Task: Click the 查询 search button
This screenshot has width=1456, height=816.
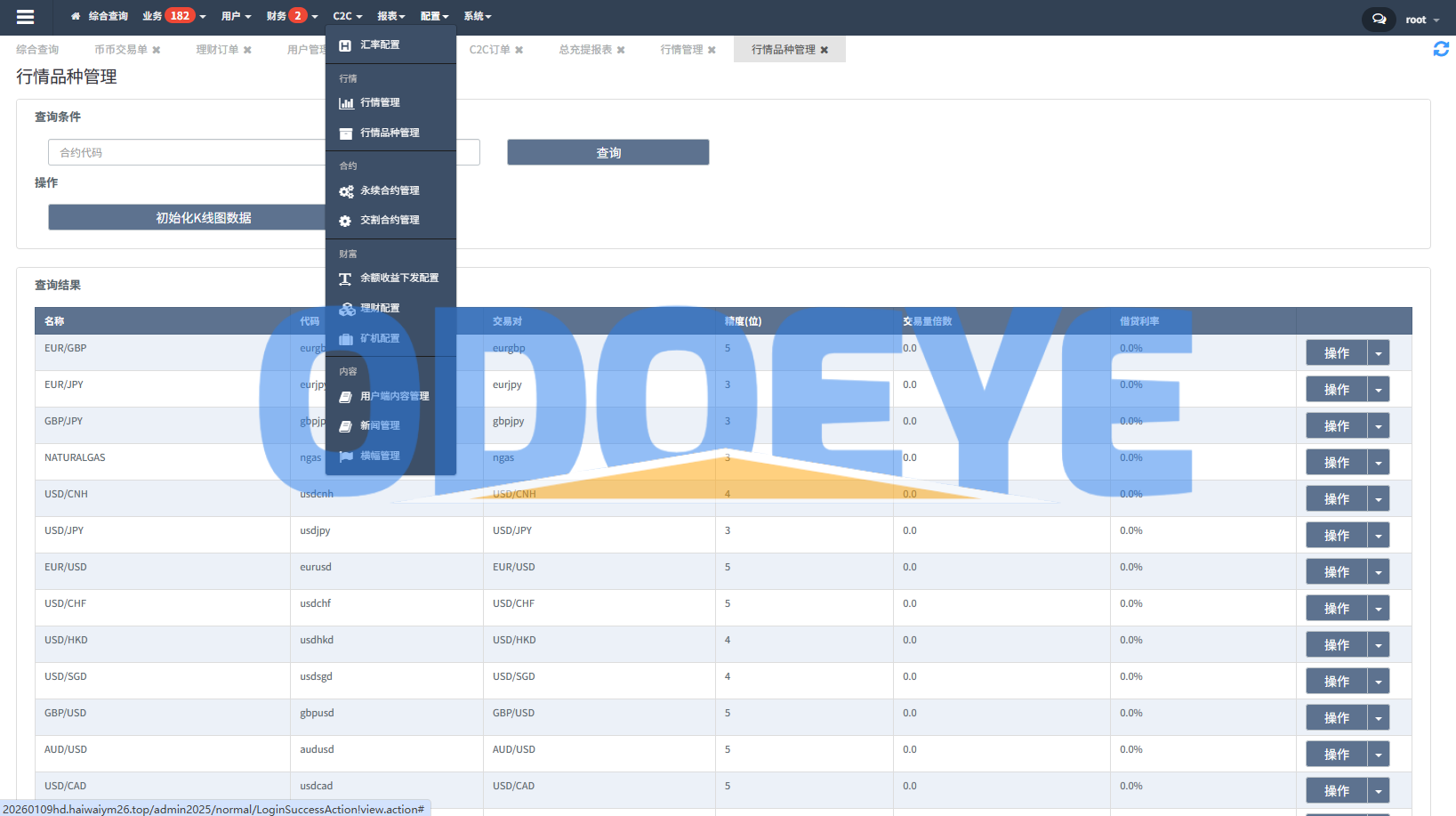Action: (607, 153)
